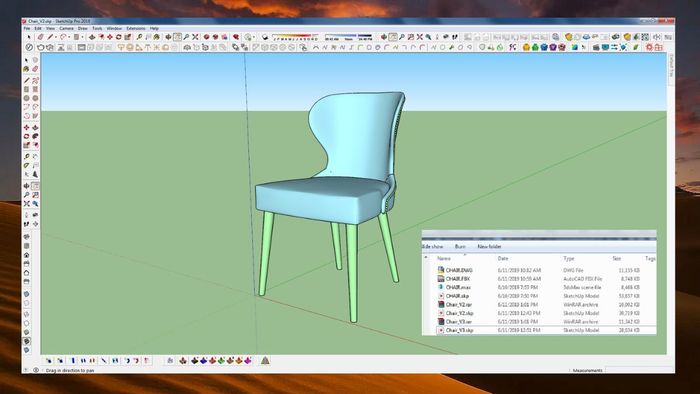Sort files by Date column in Explorer
700x394 pixels.
pyautogui.click(x=503, y=258)
